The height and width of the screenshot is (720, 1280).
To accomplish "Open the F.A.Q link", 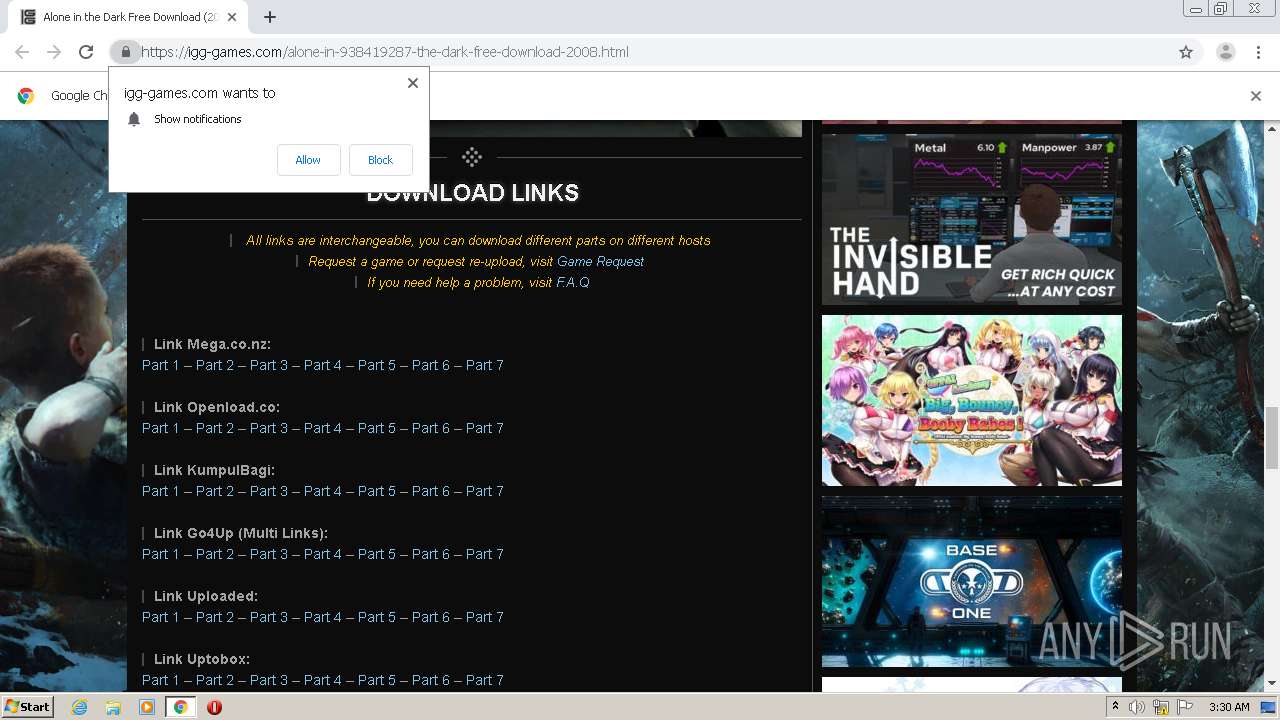I will click(573, 282).
